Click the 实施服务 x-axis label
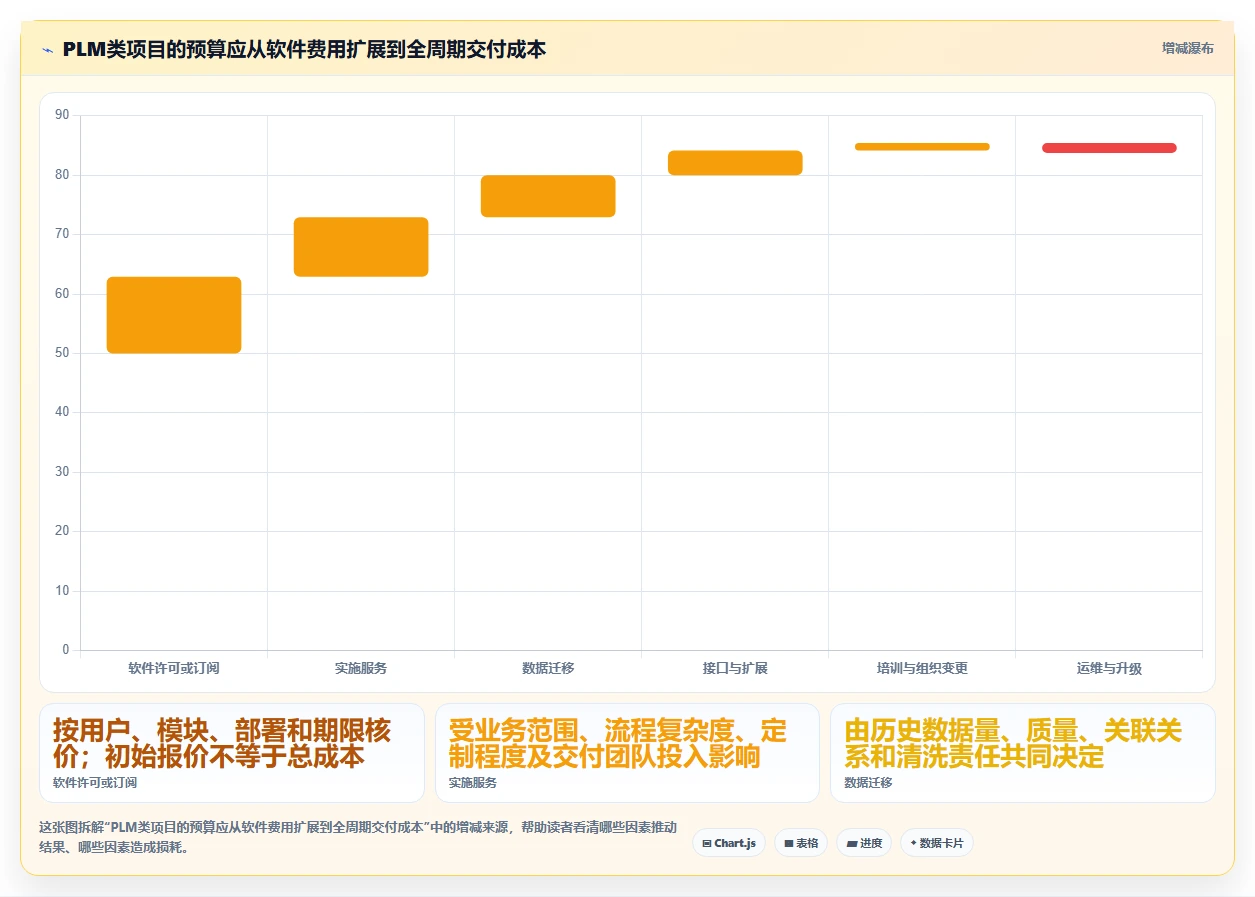The width and height of the screenshot is (1255, 897). pos(361,668)
